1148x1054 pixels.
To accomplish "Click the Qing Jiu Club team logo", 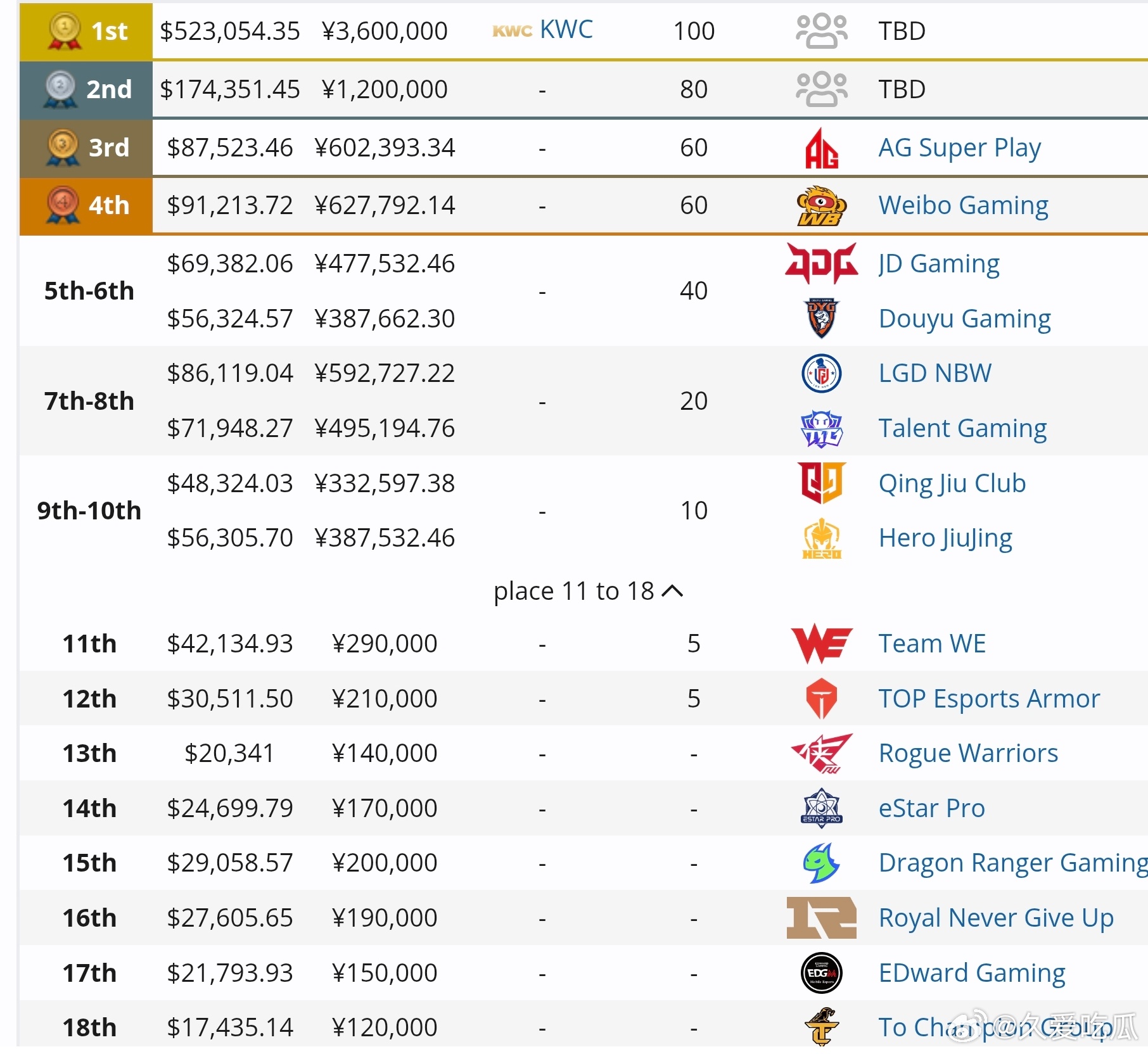I will click(822, 483).
